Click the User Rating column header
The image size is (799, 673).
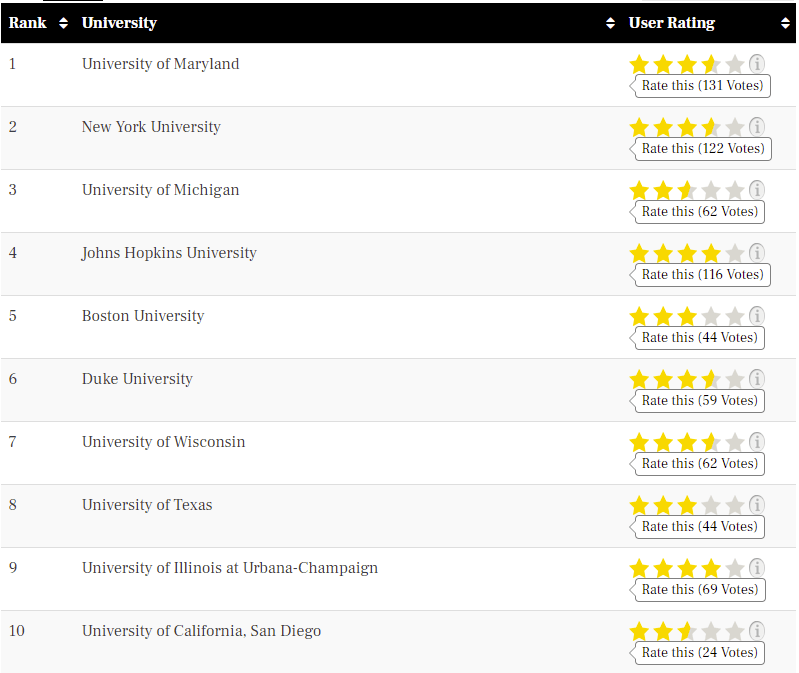pos(672,23)
